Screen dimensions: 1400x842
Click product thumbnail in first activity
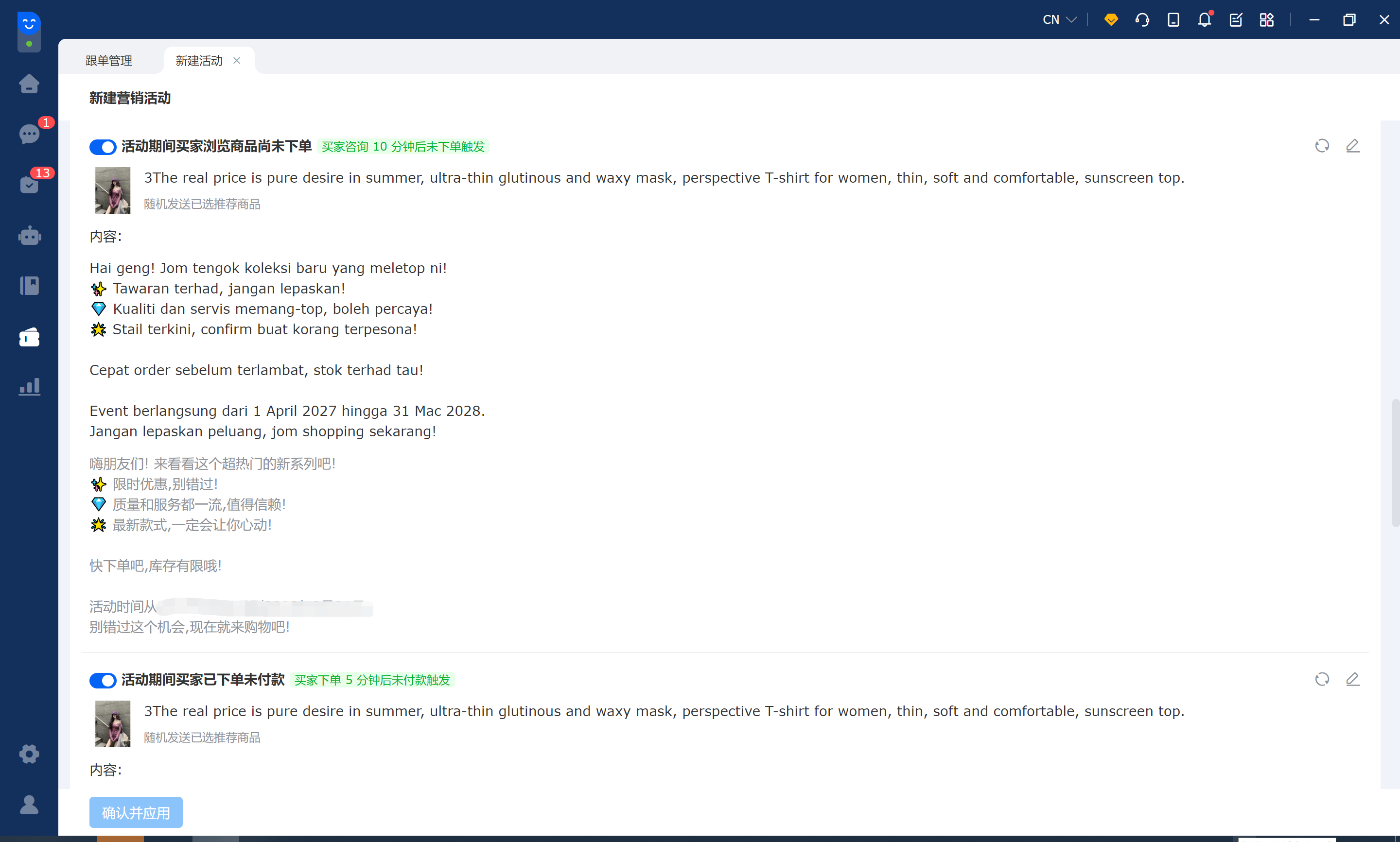coord(112,190)
